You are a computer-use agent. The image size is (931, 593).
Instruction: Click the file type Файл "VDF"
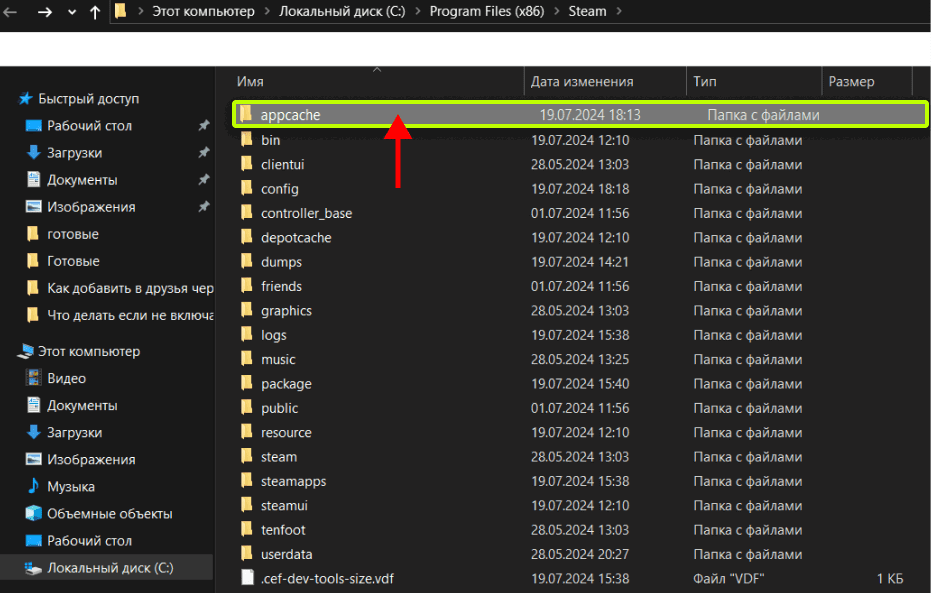click(x=729, y=578)
